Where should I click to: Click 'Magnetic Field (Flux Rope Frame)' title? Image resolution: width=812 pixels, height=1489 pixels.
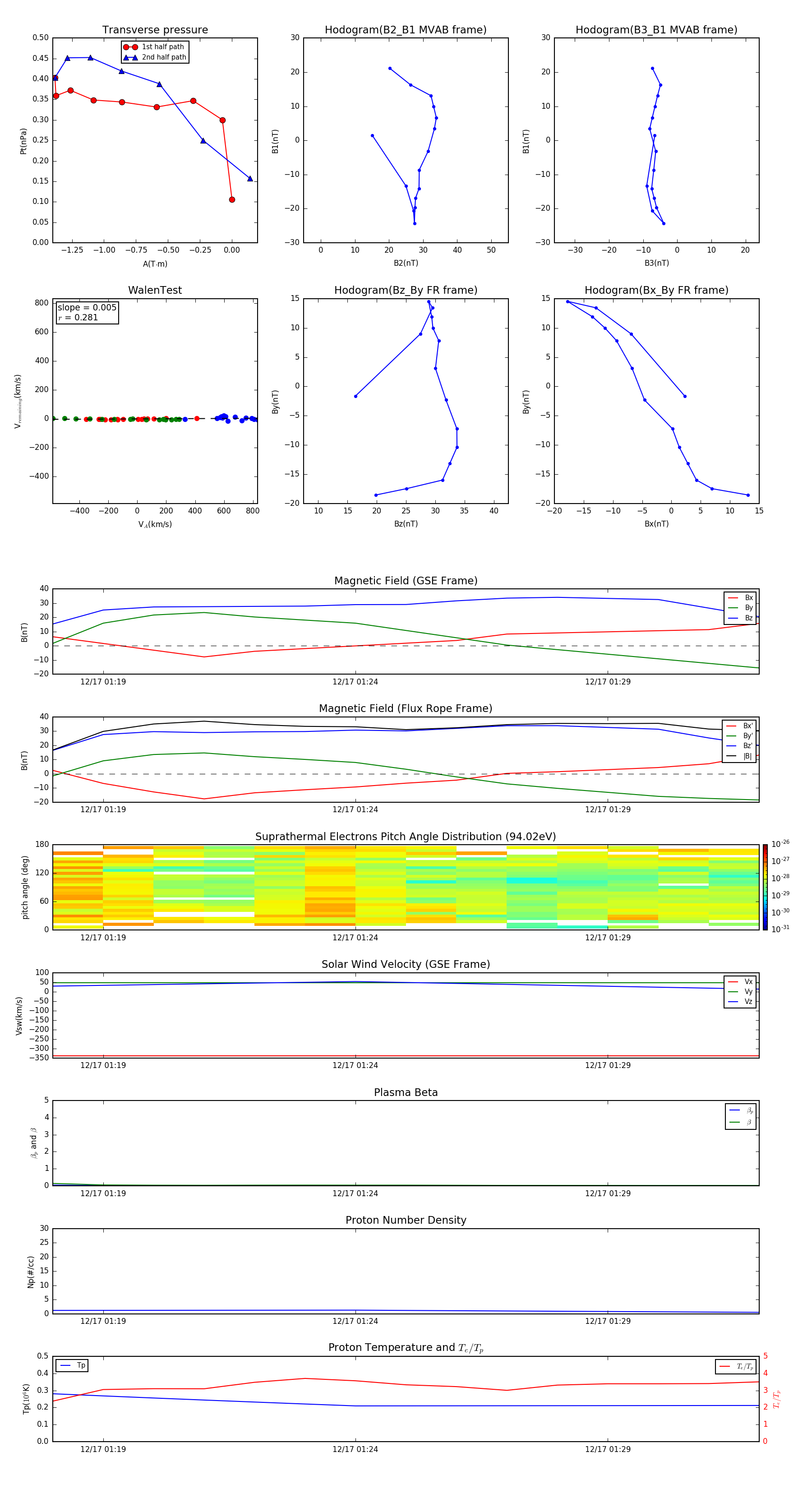coord(406,709)
